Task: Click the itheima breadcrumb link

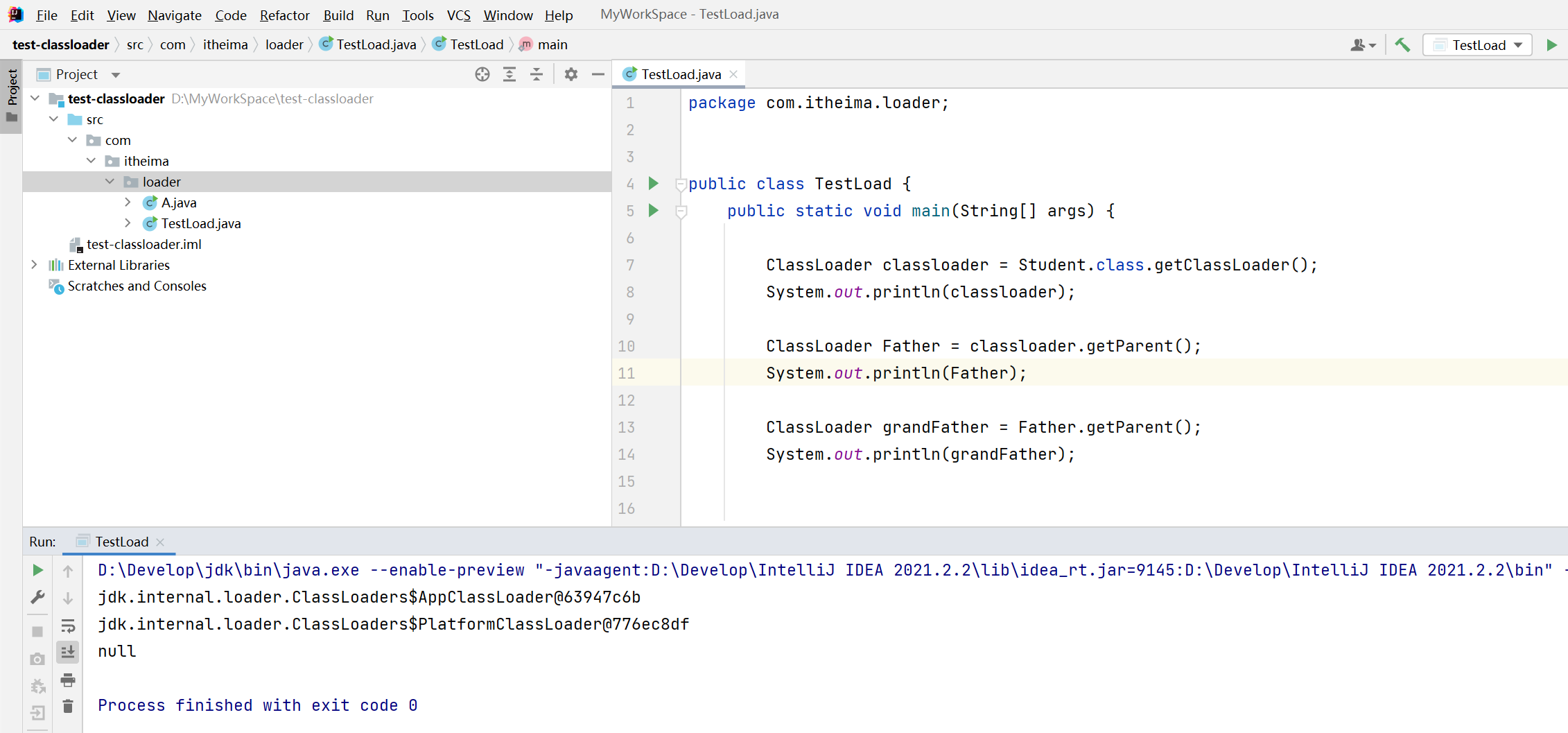Action: coord(225,45)
